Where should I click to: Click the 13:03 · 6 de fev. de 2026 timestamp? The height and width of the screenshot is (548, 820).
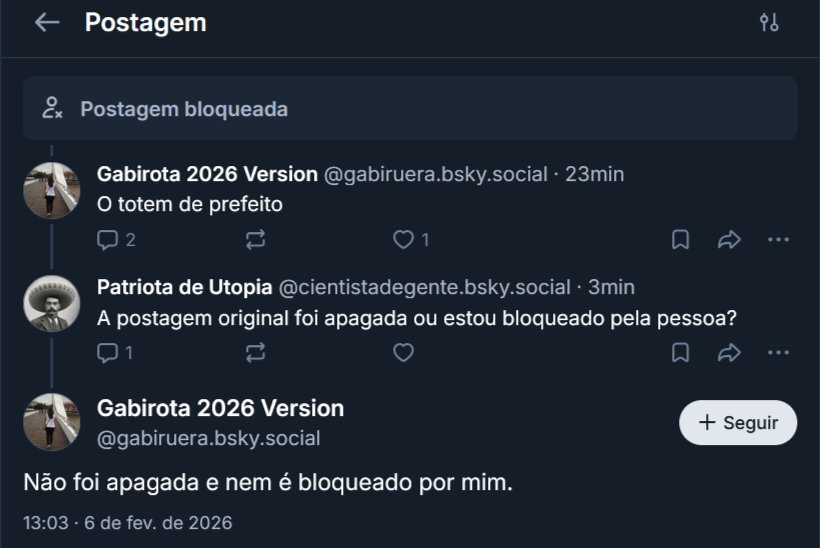pos(127,523)
